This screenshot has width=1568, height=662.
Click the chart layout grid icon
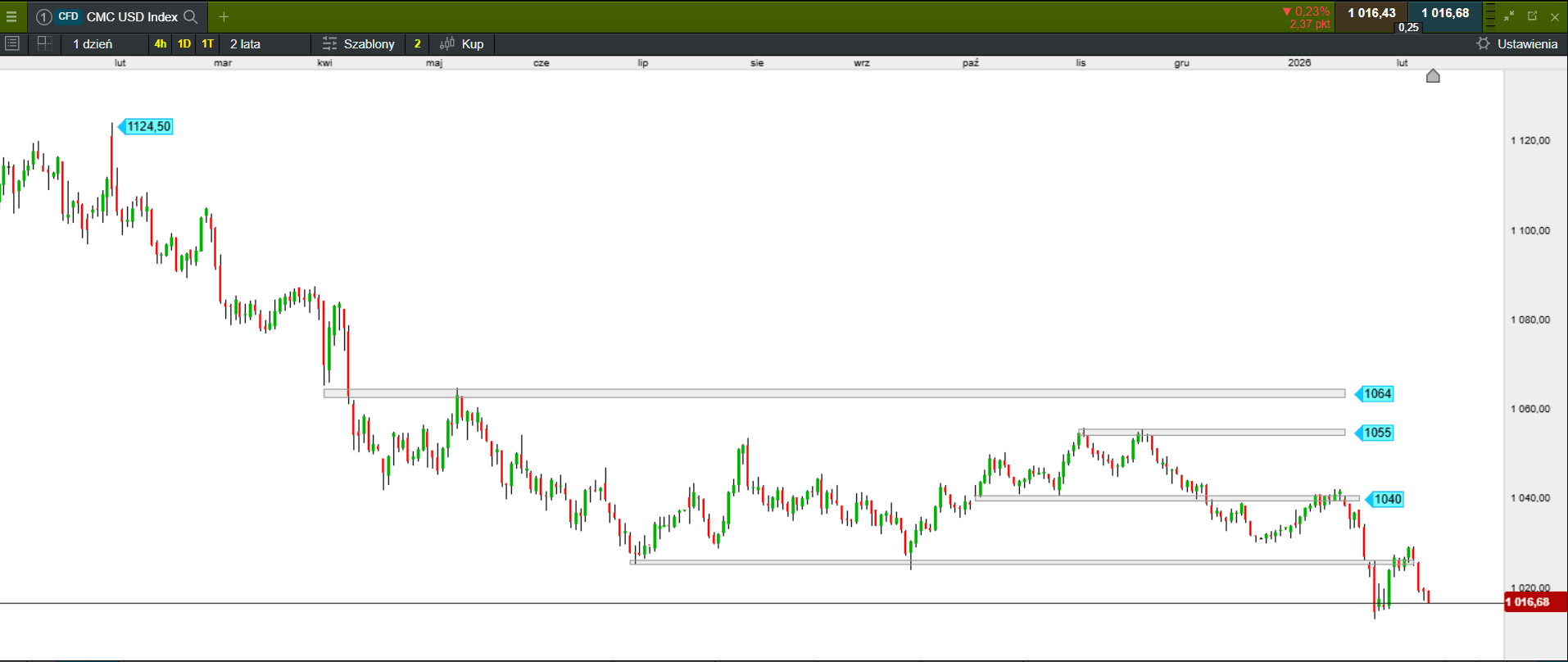(x=44, y=43)
